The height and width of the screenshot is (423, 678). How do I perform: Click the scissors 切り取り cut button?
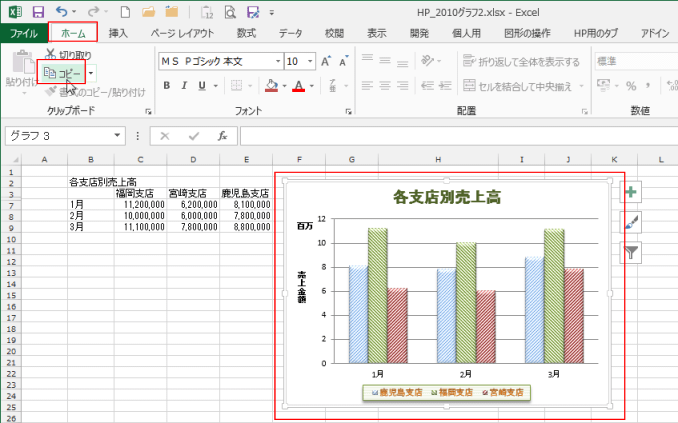[68, 54]
